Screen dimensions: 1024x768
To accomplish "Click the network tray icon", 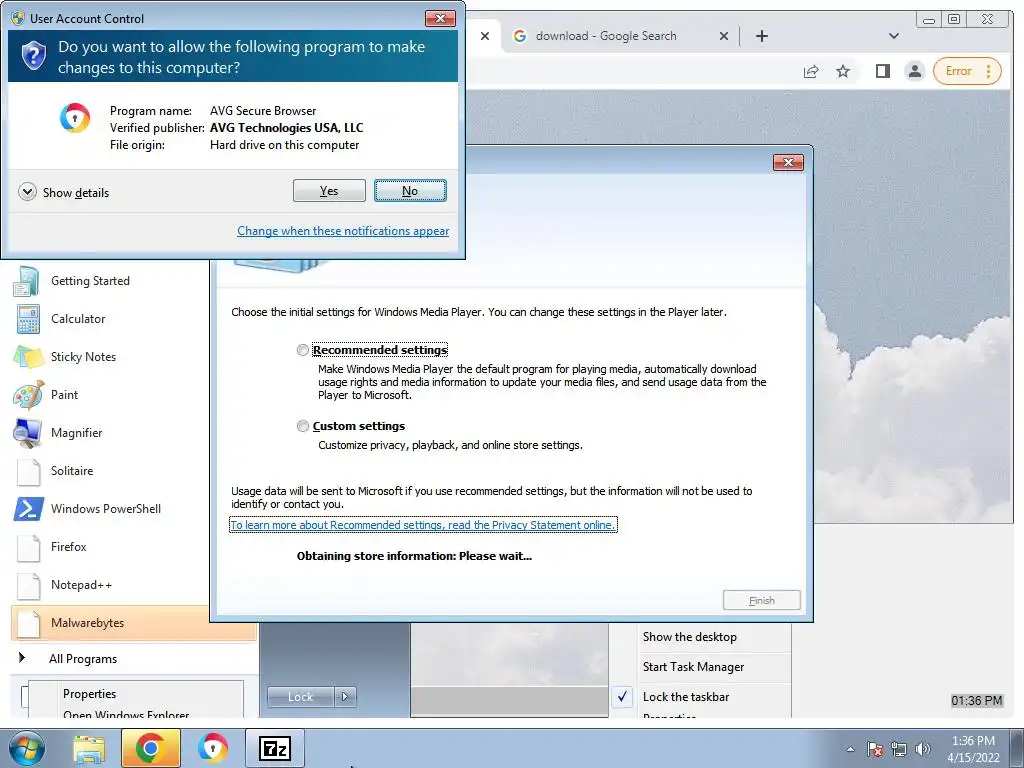I will pos(899,749).
